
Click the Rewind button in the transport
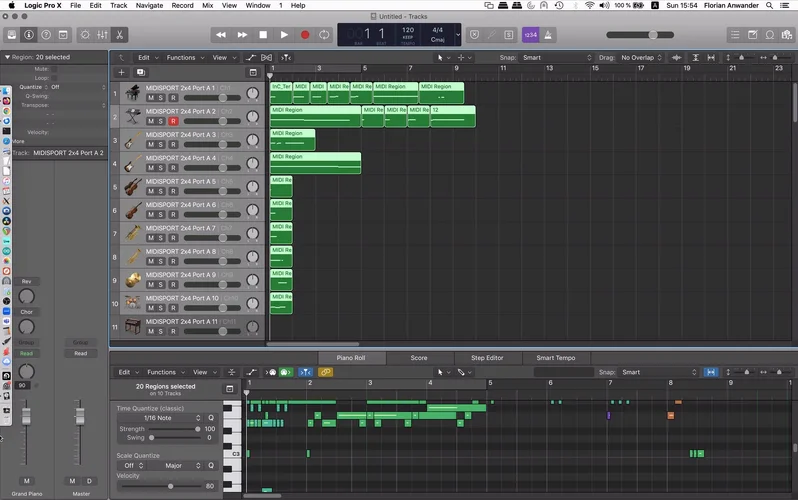222,35
